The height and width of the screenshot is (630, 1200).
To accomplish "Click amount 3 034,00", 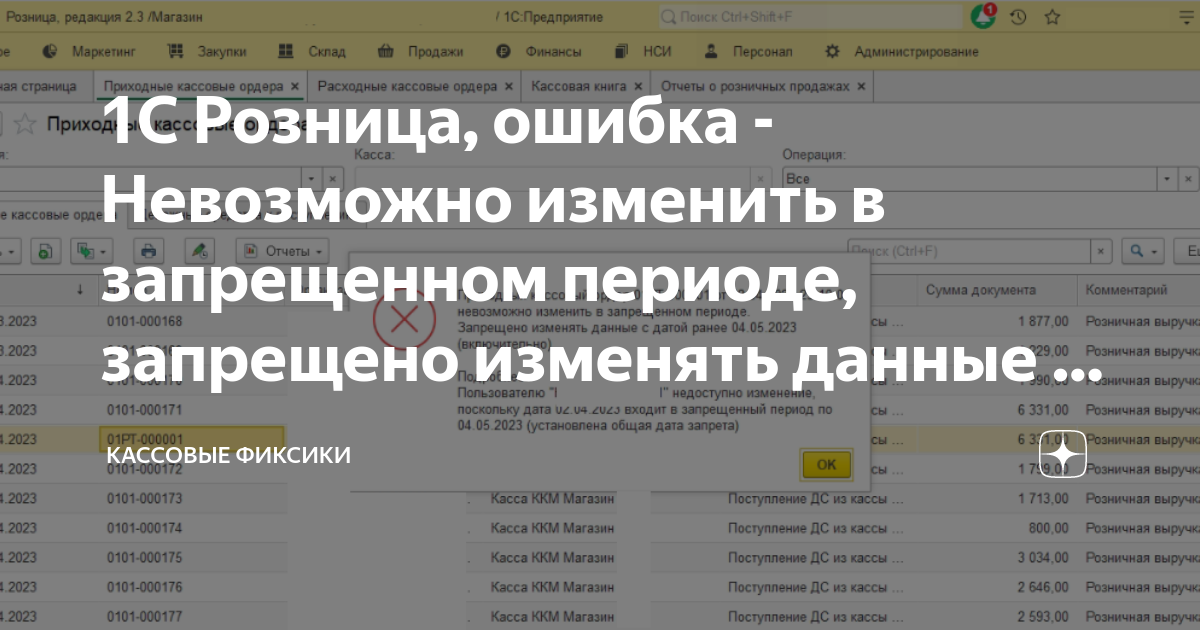I will [1043, 557].
